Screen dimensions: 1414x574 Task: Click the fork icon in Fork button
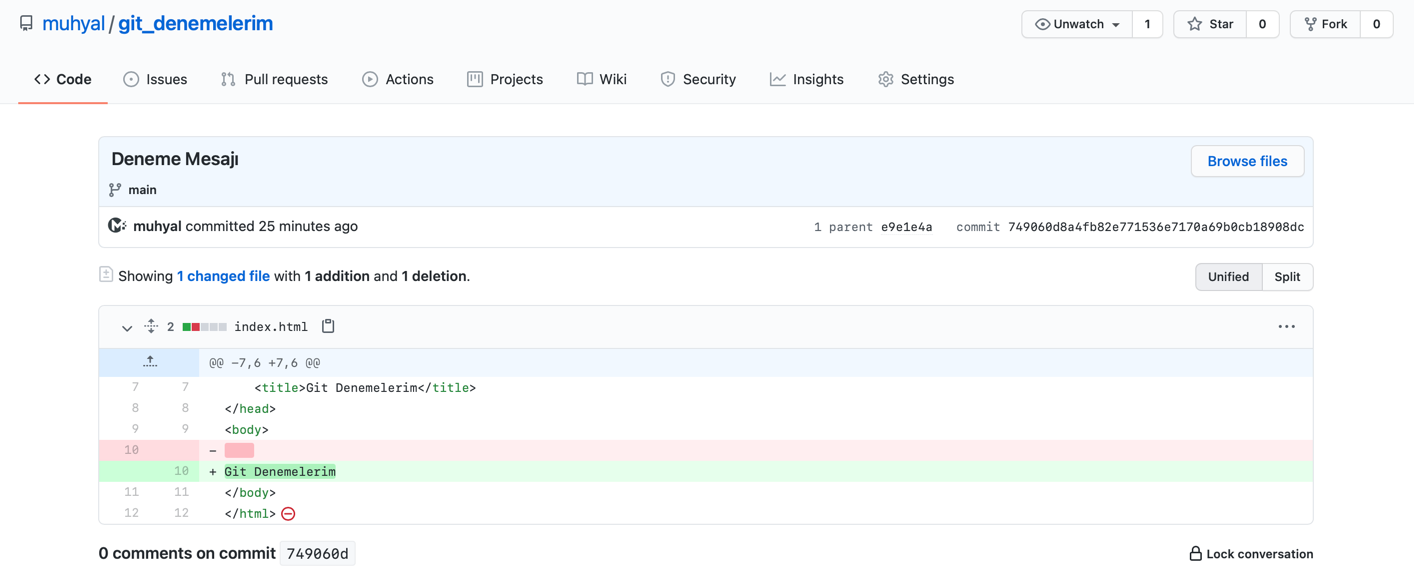click(1310, 24)
